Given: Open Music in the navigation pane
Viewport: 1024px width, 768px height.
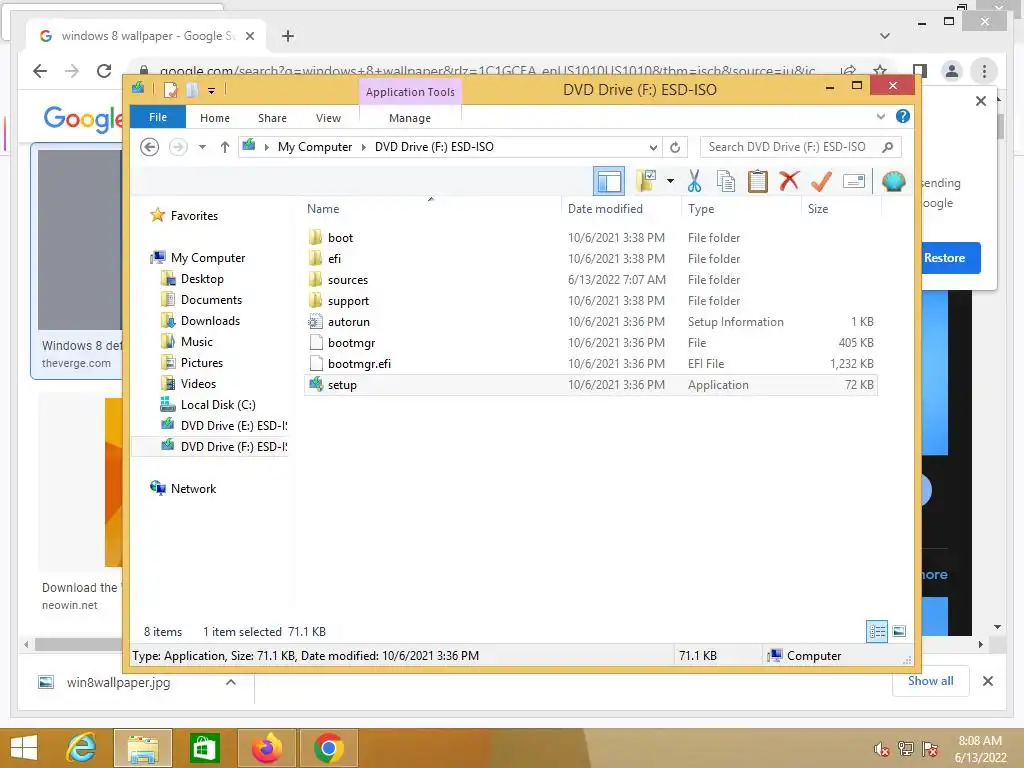Looking at the screenshot, I should (197, 342).
